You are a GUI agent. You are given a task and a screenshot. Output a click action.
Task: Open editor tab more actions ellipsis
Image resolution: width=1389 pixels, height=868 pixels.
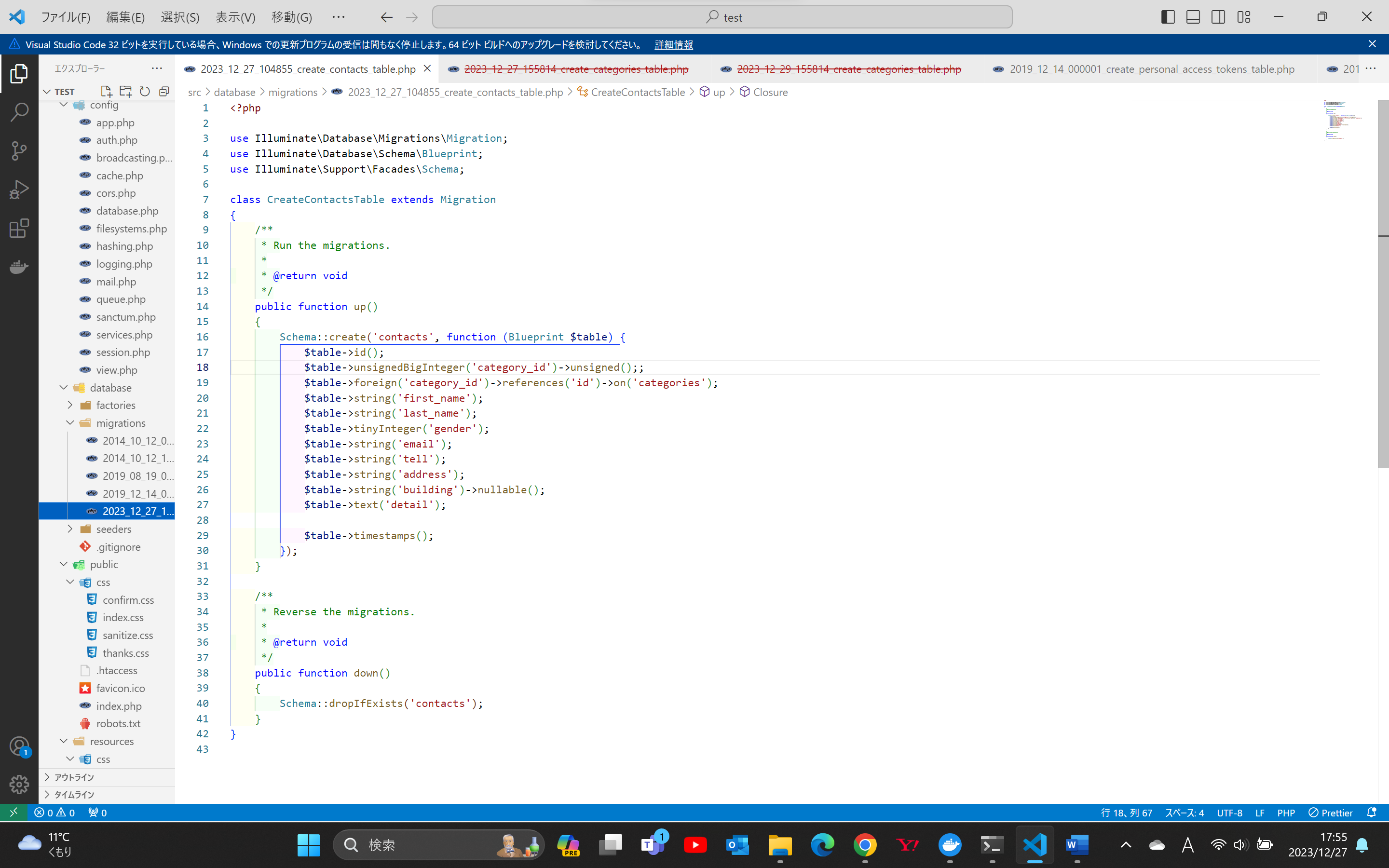pyautogui.click(x=1371, y=68)
